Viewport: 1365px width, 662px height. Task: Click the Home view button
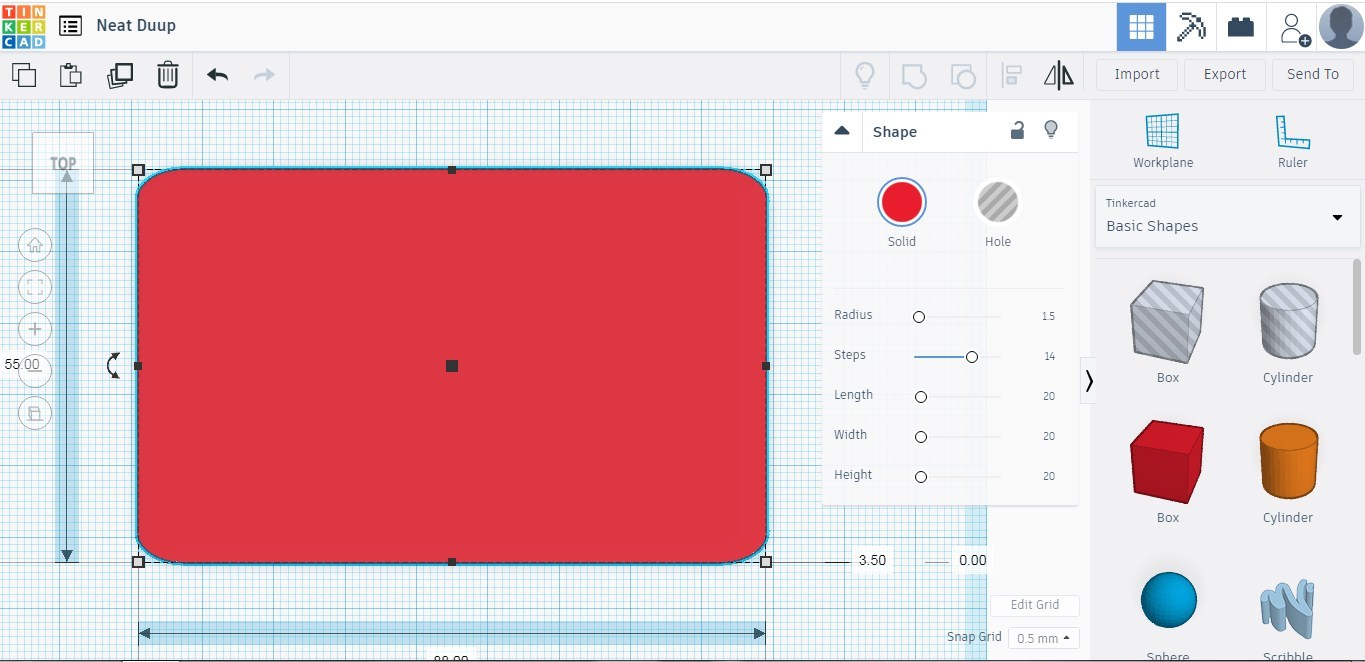click(35, 245)
